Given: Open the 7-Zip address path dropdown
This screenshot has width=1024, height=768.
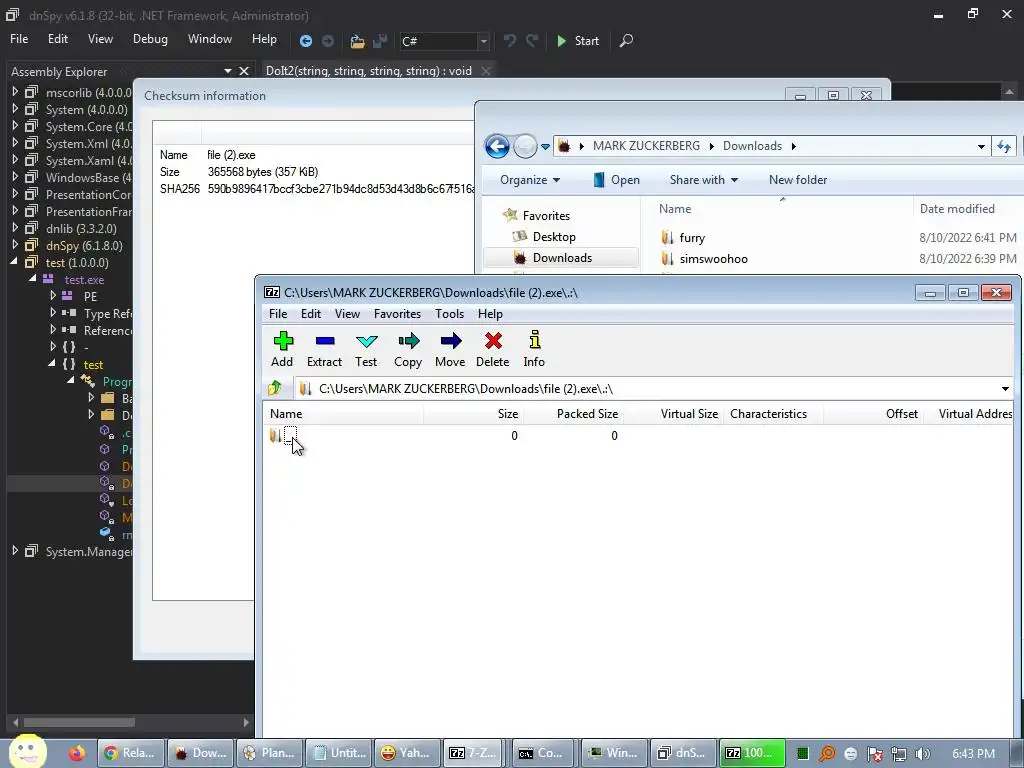Looking at the screenshot, I should pyautogui.click(x=1005, y=389).
